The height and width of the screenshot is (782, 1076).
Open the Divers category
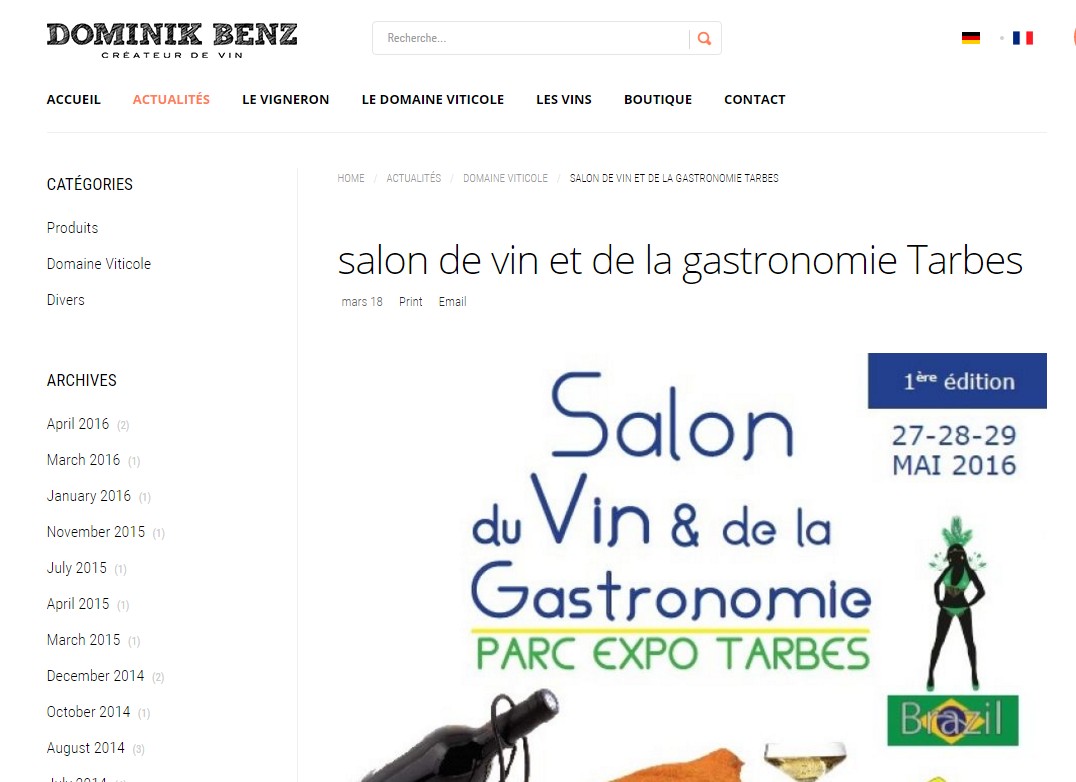tap(65, 300)
